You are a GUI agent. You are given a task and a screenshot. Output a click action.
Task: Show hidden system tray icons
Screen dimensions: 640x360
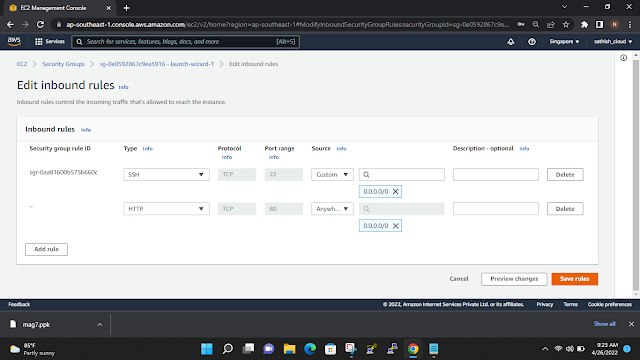pos(545,349)
